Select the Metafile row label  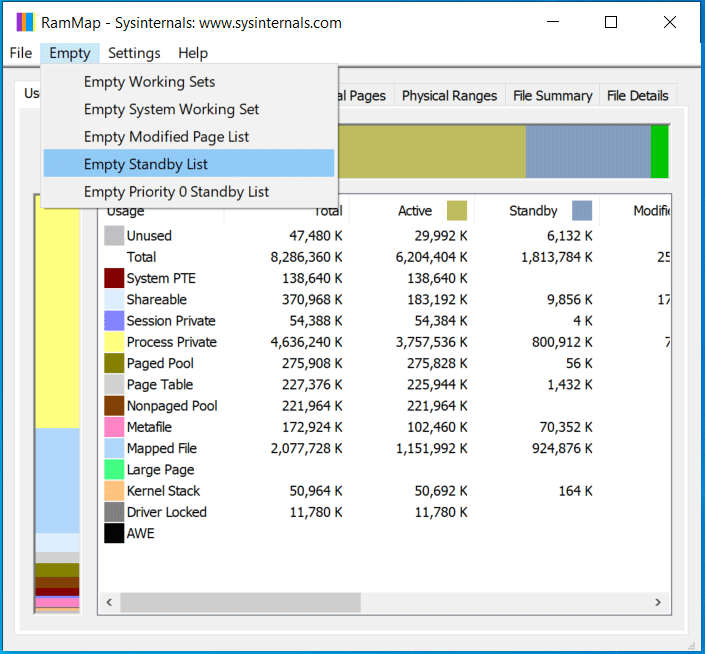pos(149,427)
